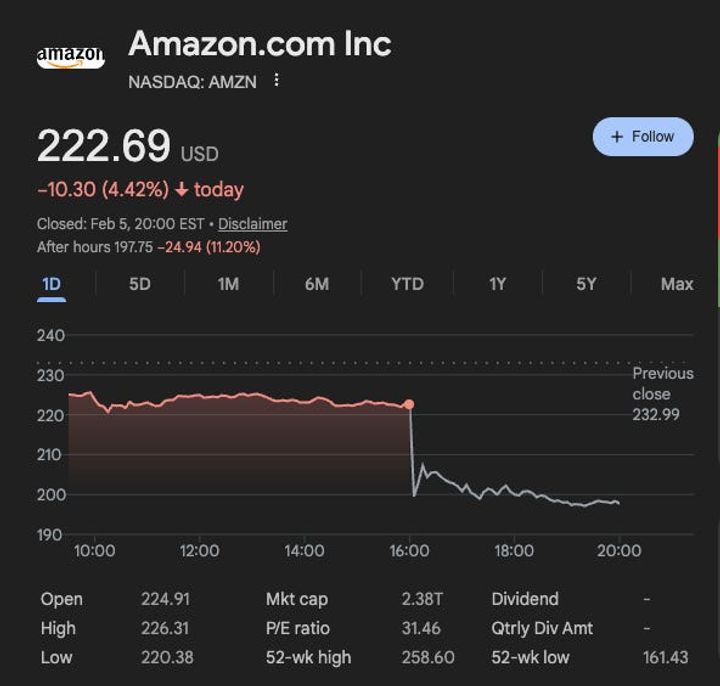The height and width of the screenshot is (686, 720).
Task: Click the Previous close label on chart
Action: pos(662,384)
